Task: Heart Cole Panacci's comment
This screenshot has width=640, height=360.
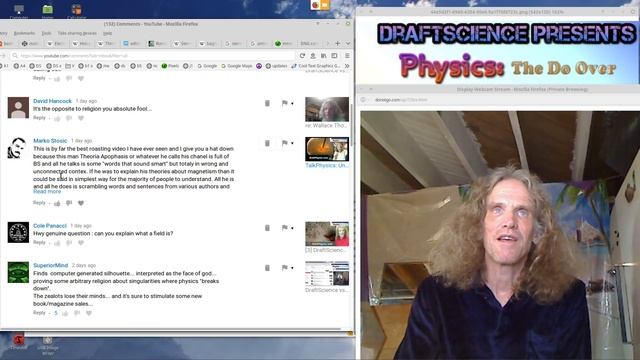Action: [x=81, y=243]
